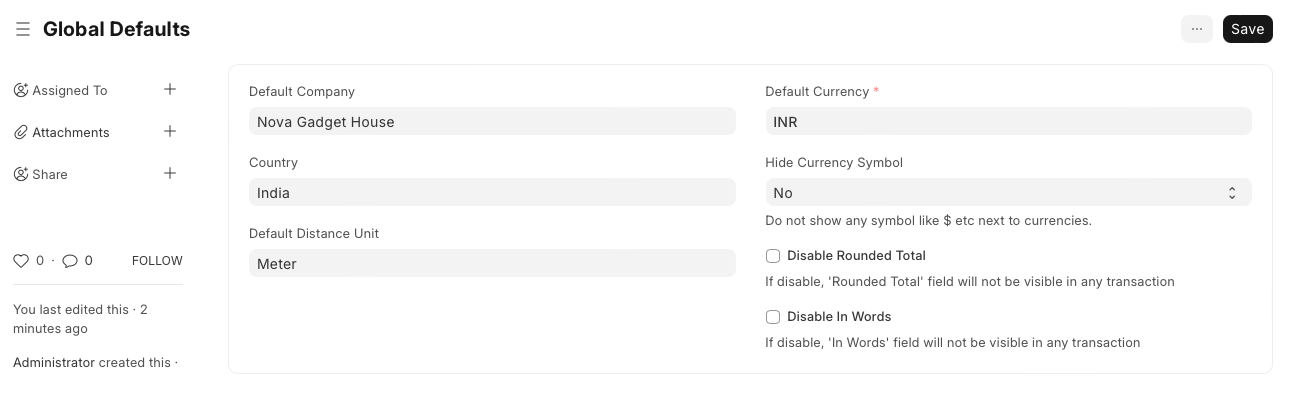
Task: Open the Default Currency INR link field
Action: (1008, 122)
